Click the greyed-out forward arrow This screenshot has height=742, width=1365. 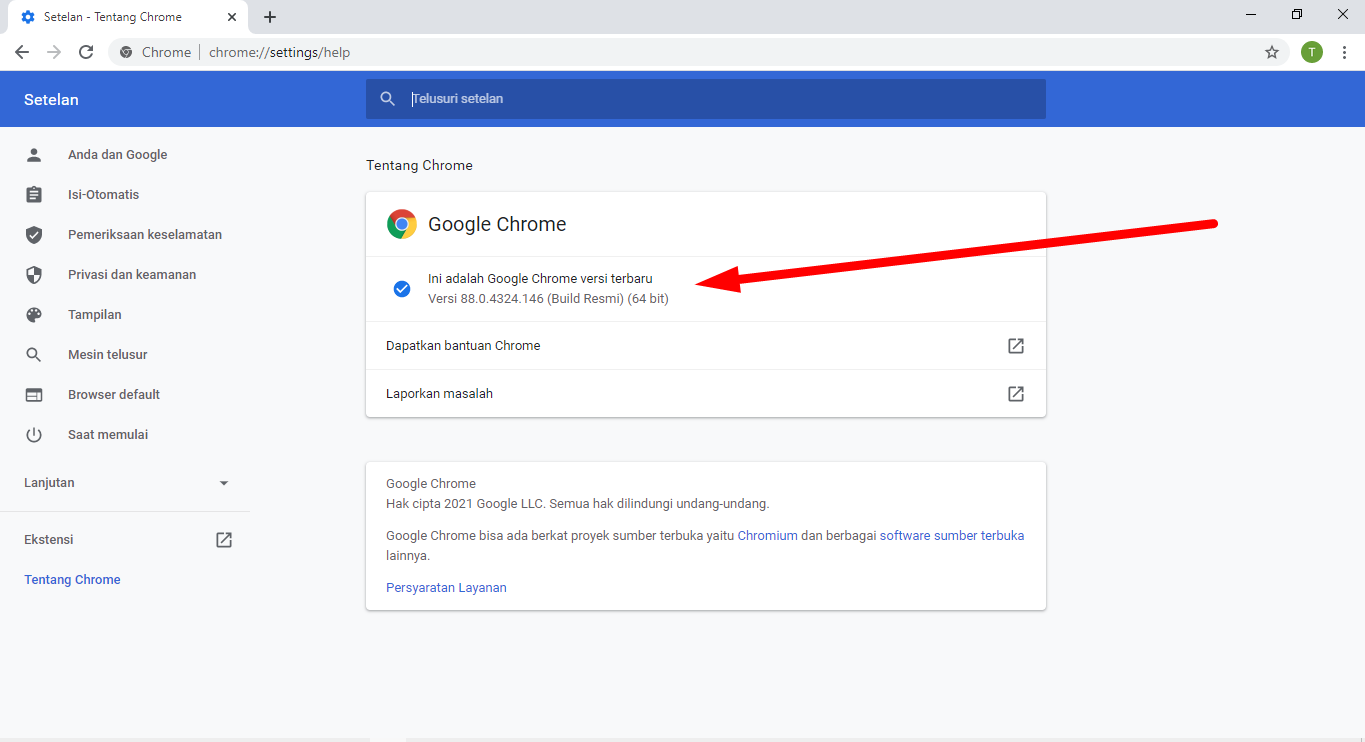(54, 52)
